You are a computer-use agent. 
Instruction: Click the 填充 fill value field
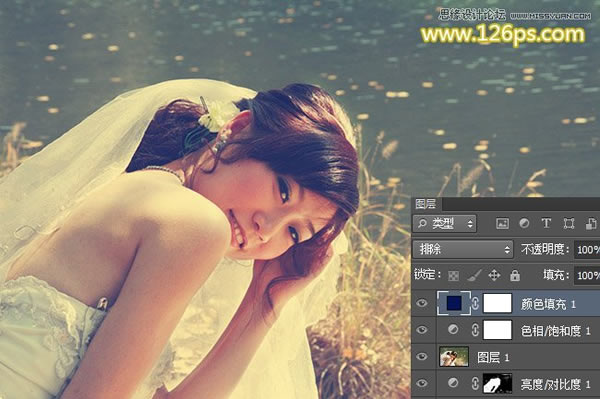(587, 275)
